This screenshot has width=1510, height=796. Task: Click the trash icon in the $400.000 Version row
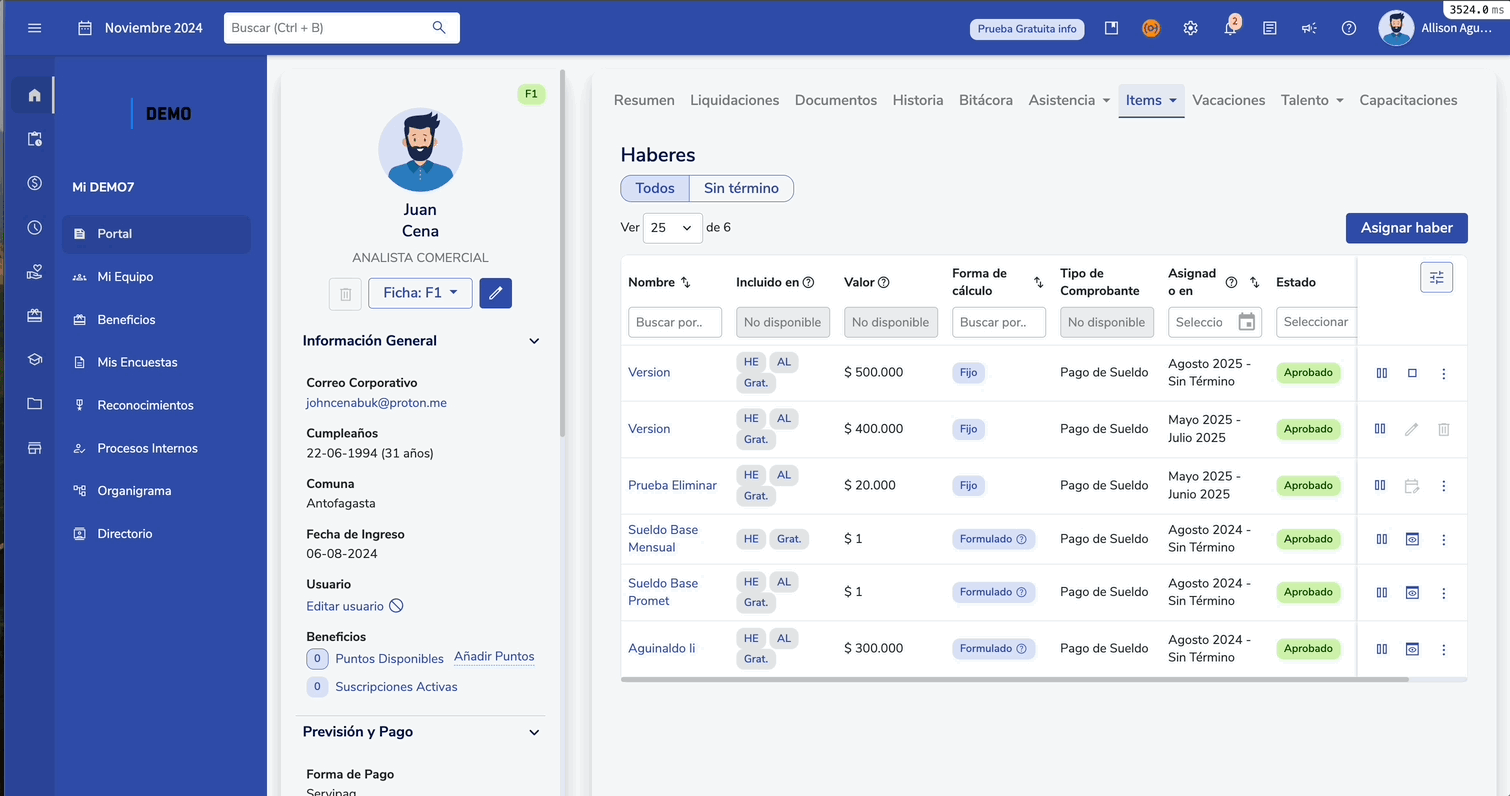click(x=1443, y=429)
